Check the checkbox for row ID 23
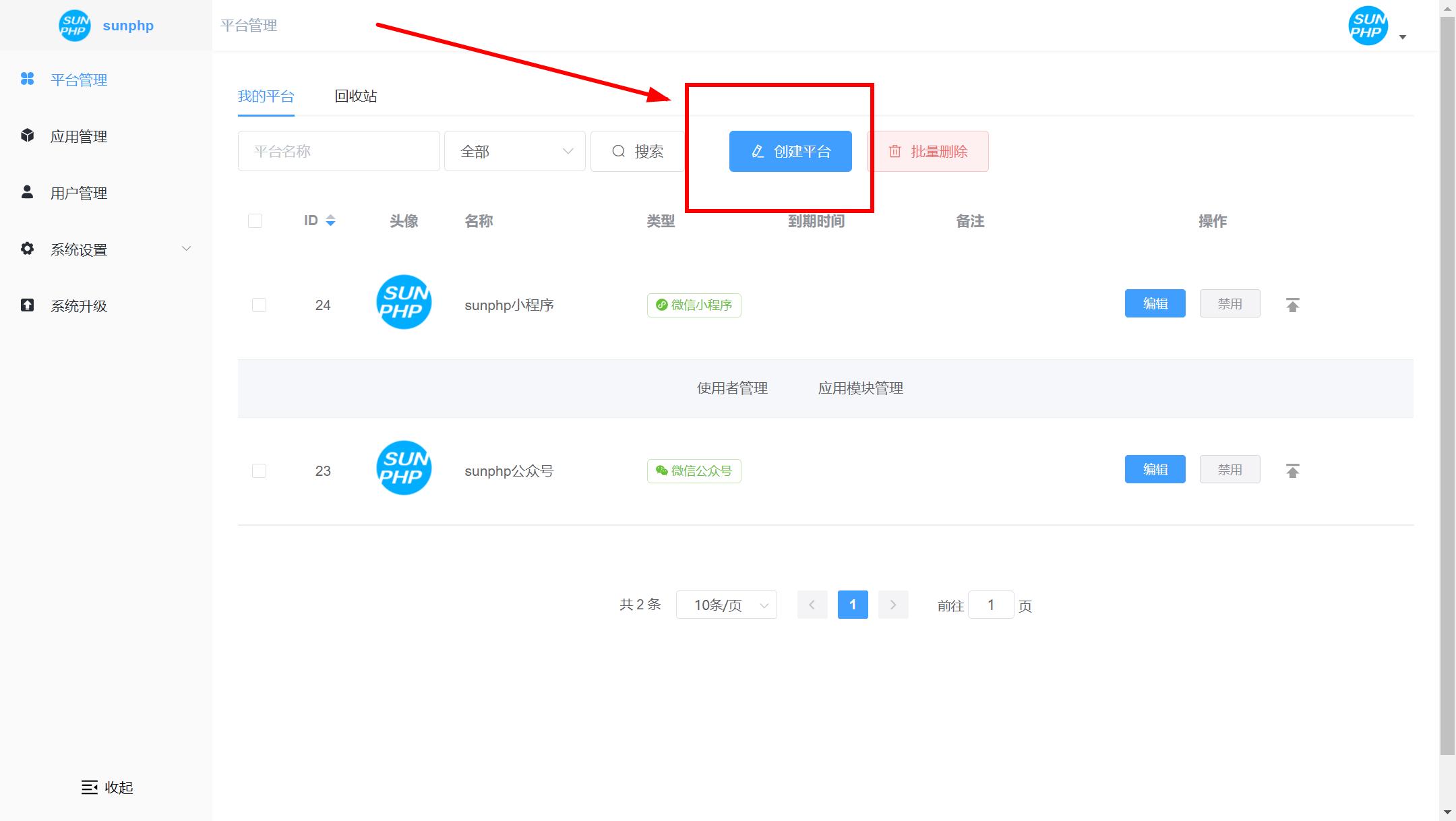The width and height of the screenshot is (1456, 821). pyautogui.click(x=259, y=470)
